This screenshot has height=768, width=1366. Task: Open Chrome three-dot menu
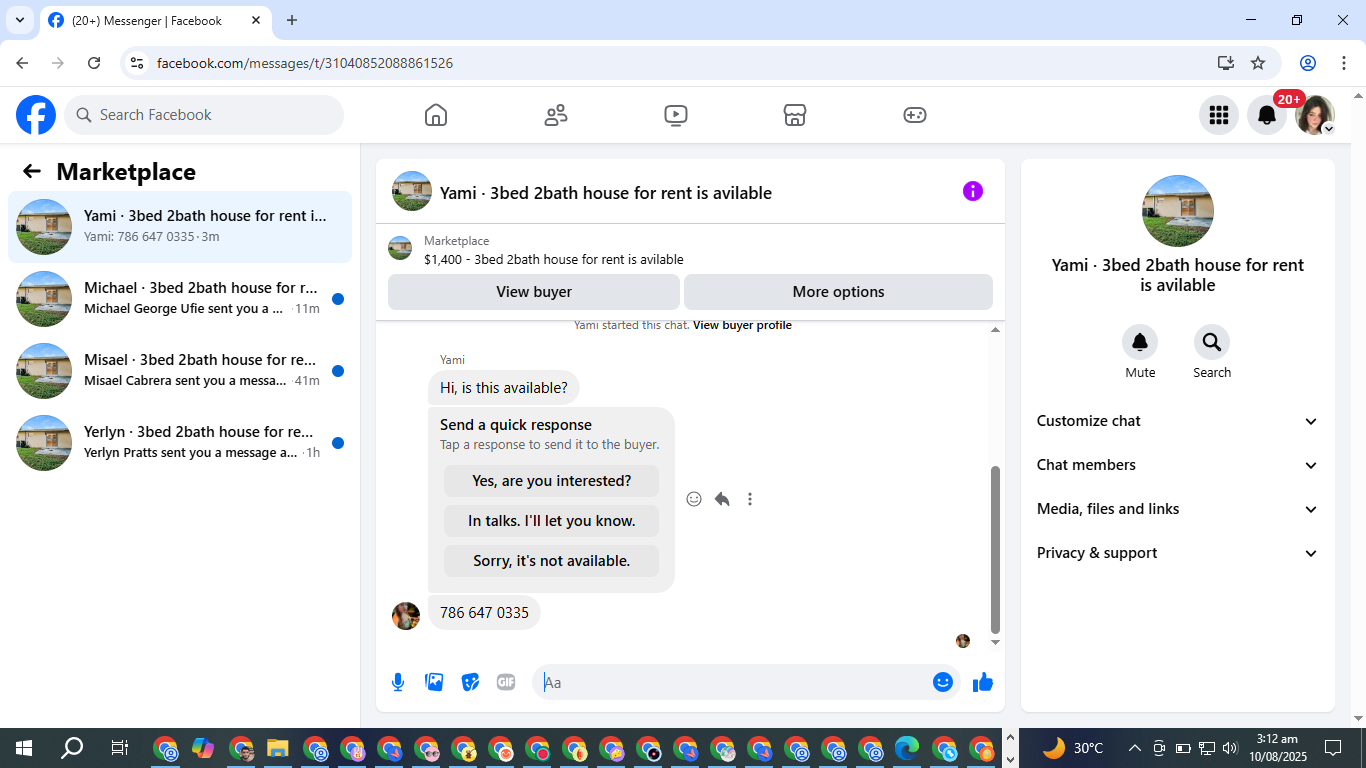(x=1343, y=63)
